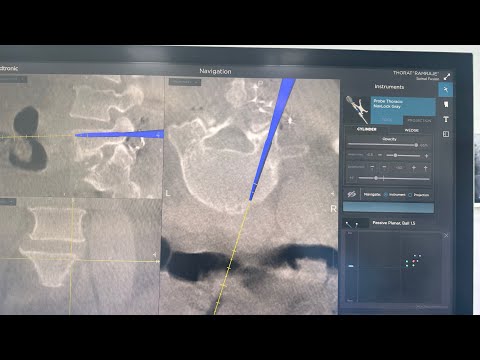Click the probe instrument thumbnail image
Image resolution: width=480 pixels, height=360 pixels.
[x=357, y=110]
